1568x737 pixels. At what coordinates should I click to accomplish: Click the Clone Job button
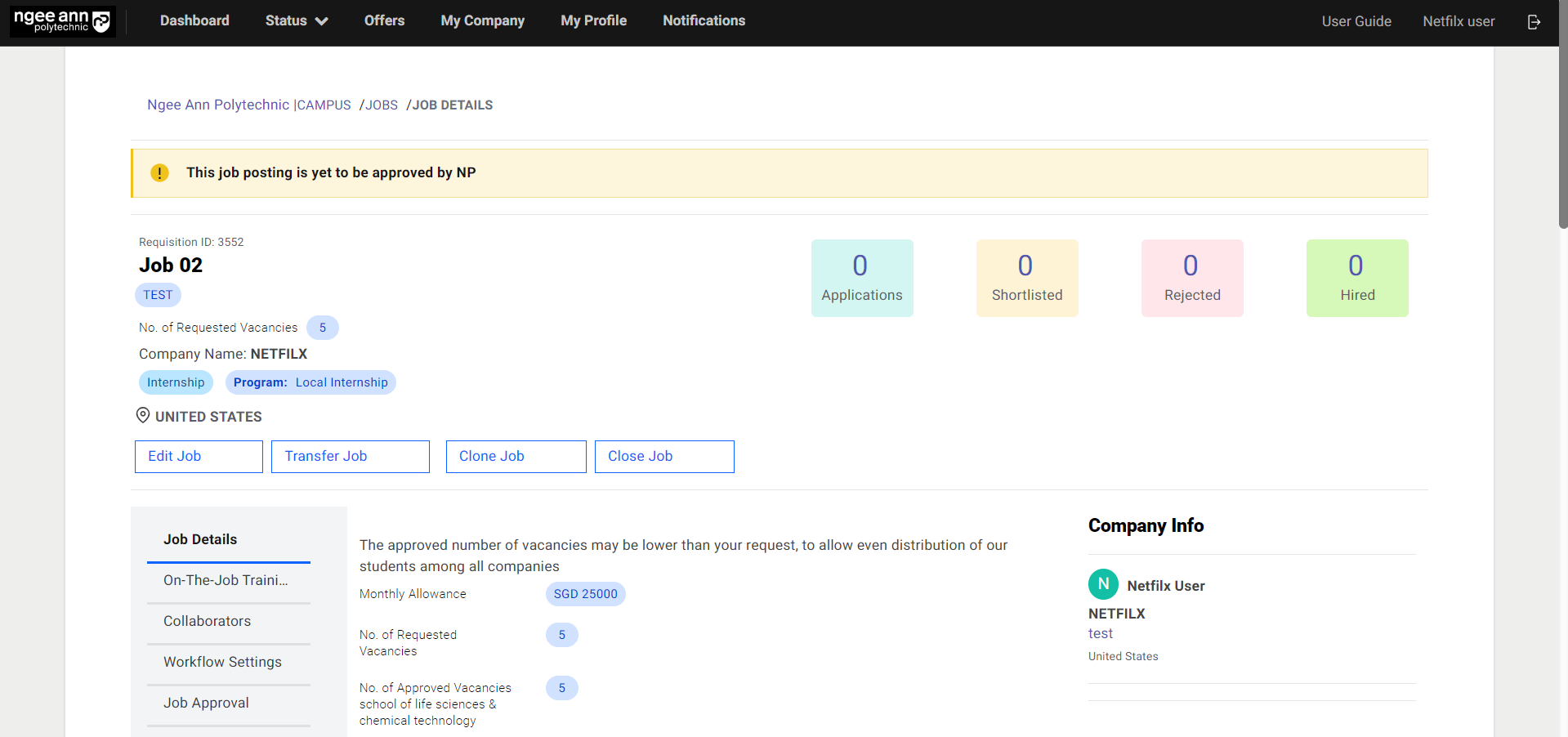[516, 457]
